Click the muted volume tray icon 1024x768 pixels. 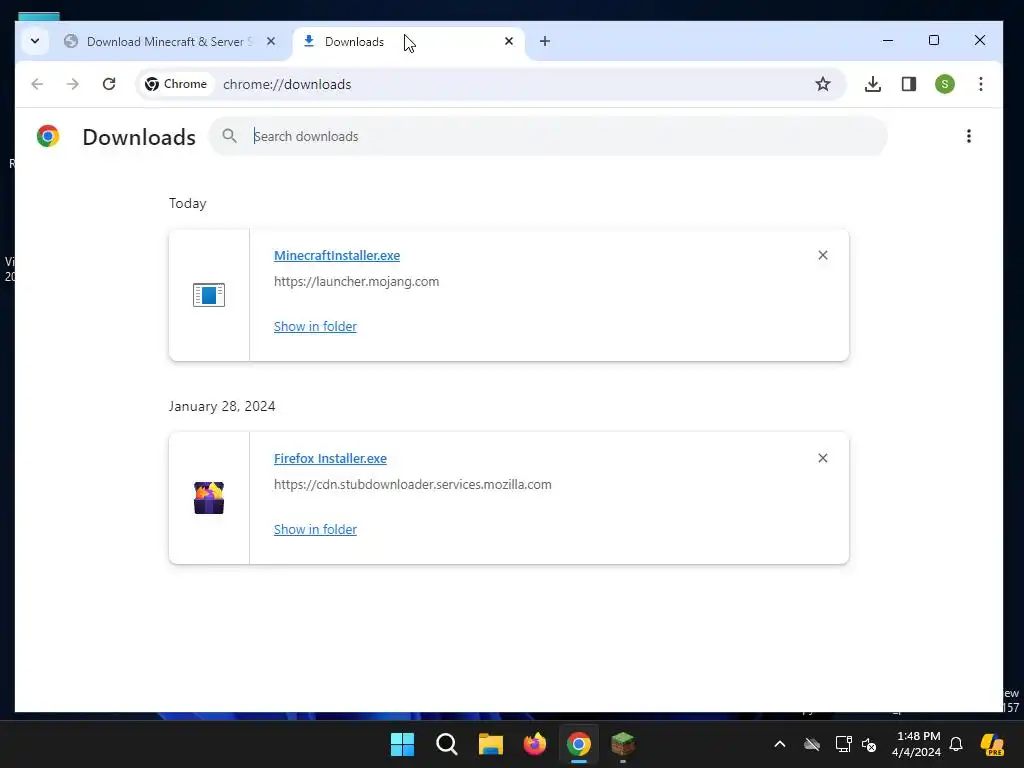[x=869, y=744]
